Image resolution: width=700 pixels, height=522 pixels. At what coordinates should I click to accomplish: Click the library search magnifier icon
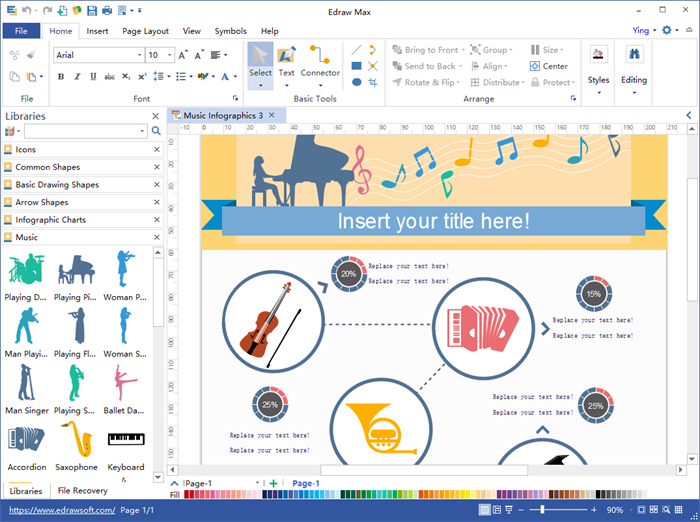tap(156, 131)
